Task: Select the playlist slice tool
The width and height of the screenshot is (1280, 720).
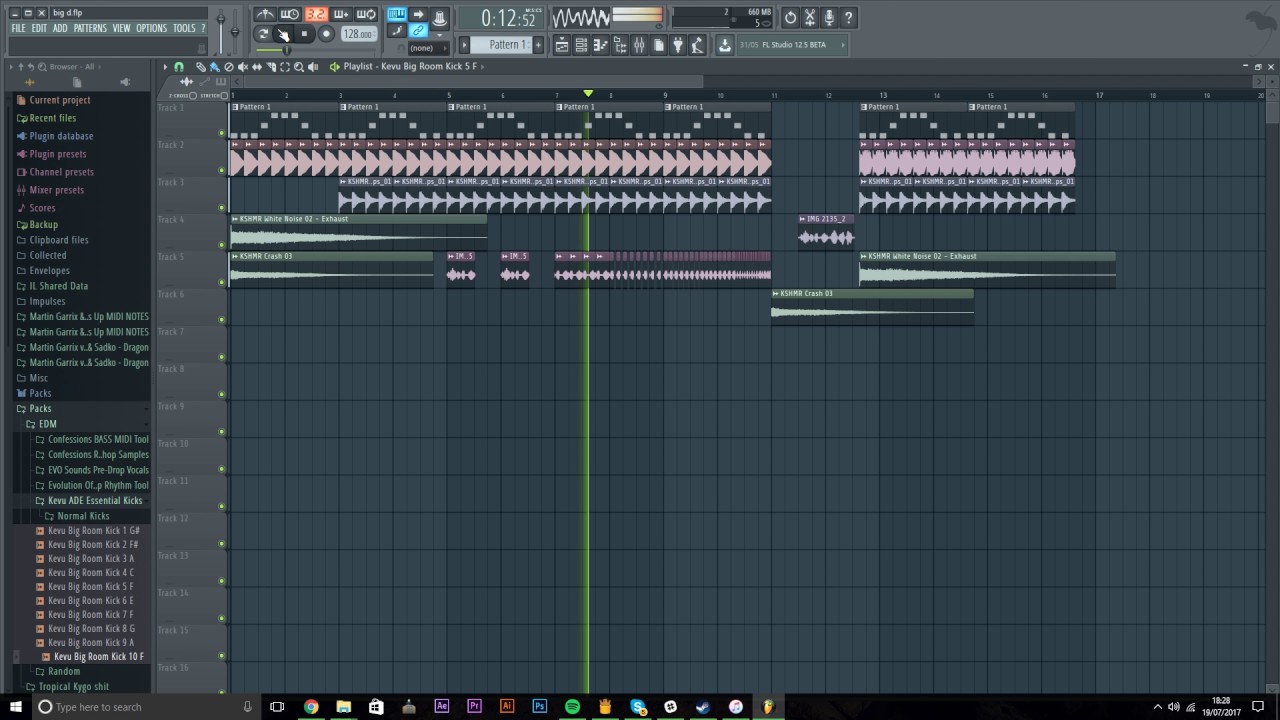Action: (x=271, y=67)
